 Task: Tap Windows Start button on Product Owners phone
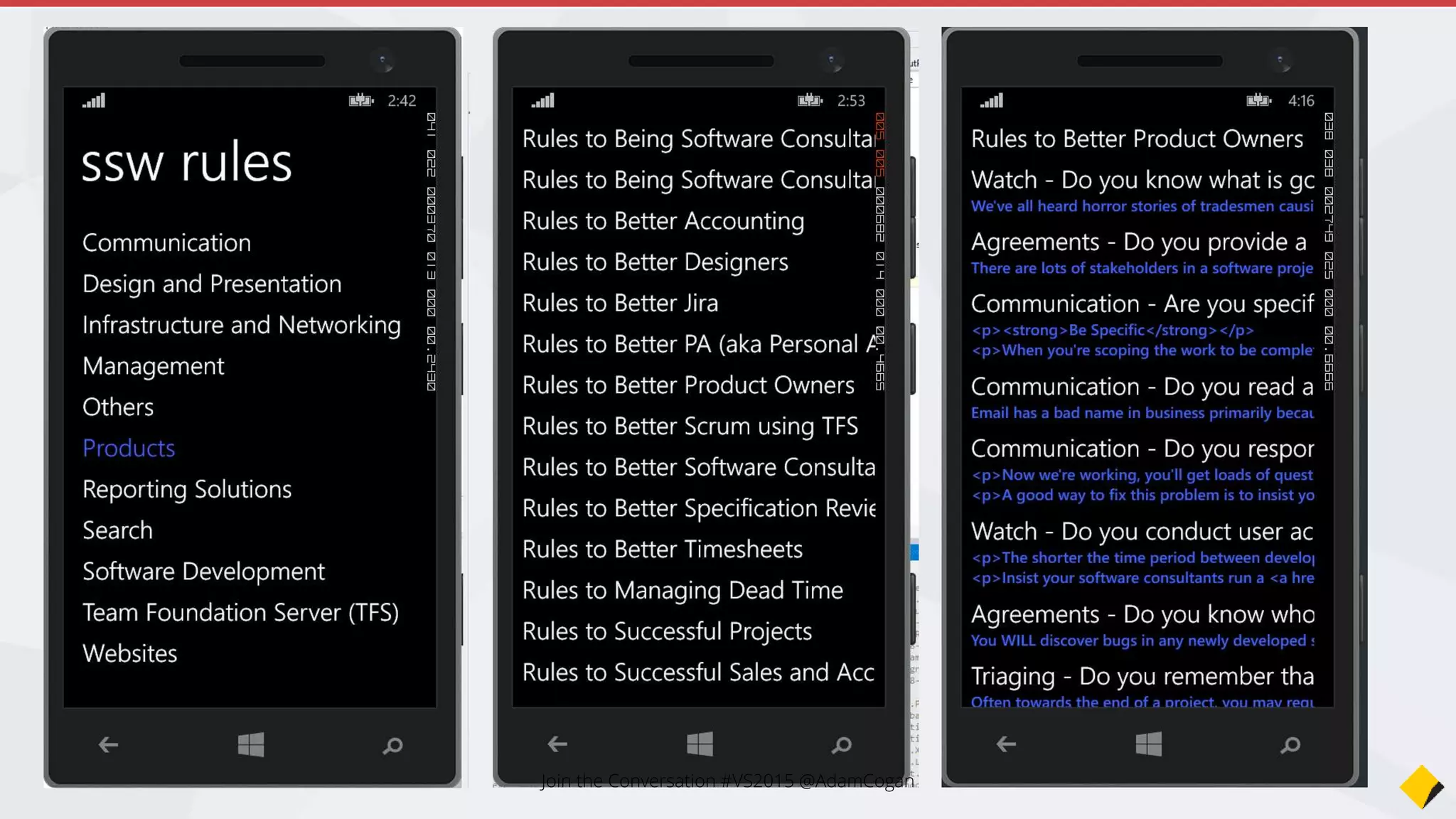click(1149, 744)
